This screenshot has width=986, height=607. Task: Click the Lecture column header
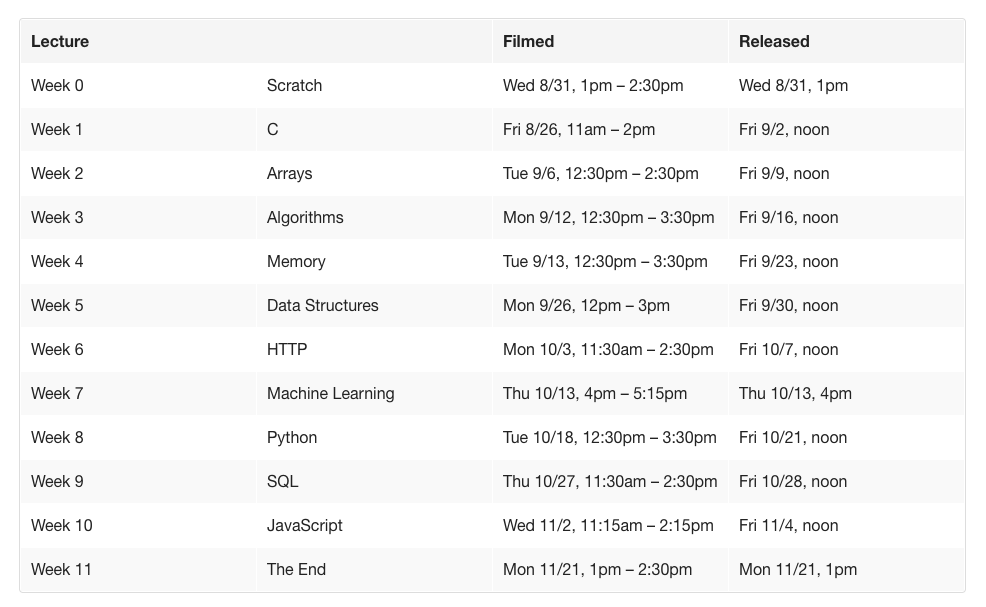pyautogui.click(x=60, y=41)
